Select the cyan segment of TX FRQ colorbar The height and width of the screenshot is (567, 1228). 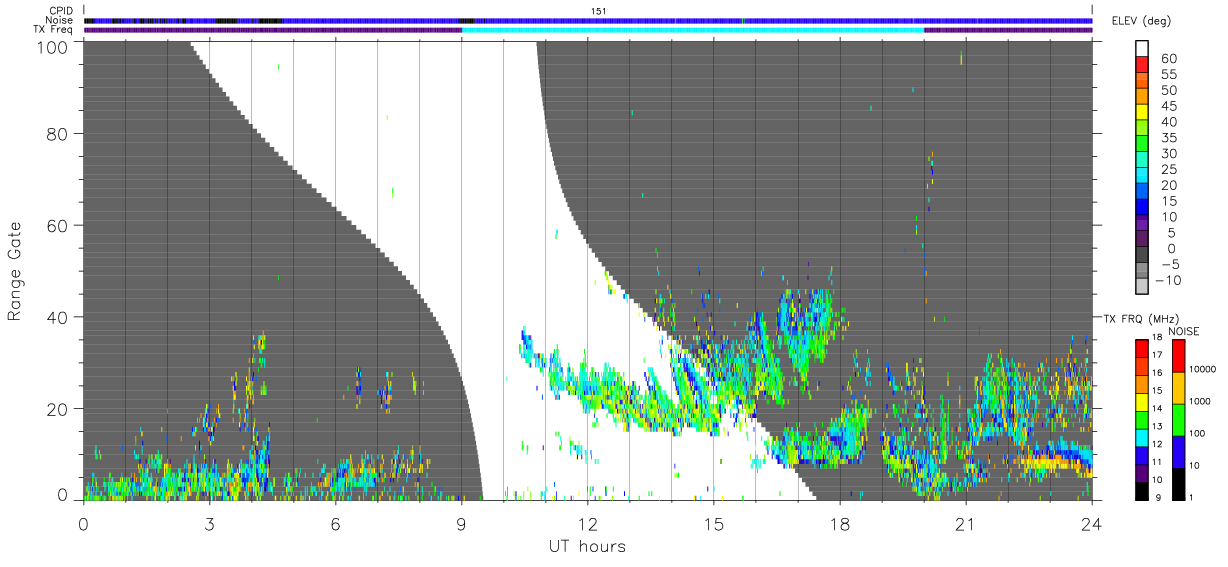point(1141,438)
